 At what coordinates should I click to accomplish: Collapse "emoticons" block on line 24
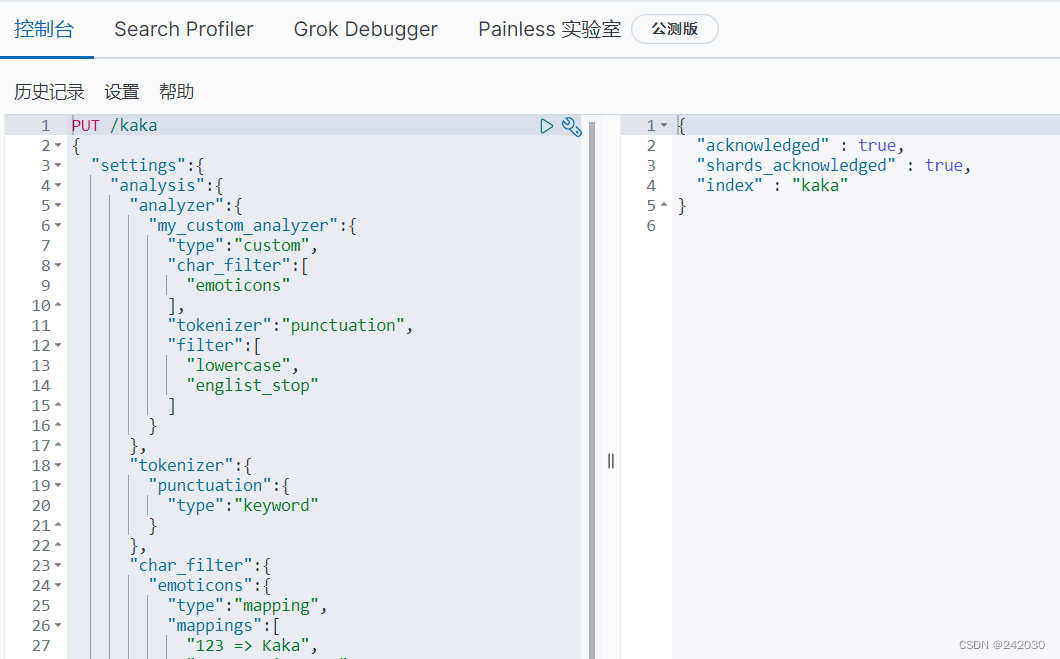click(58, 585)
